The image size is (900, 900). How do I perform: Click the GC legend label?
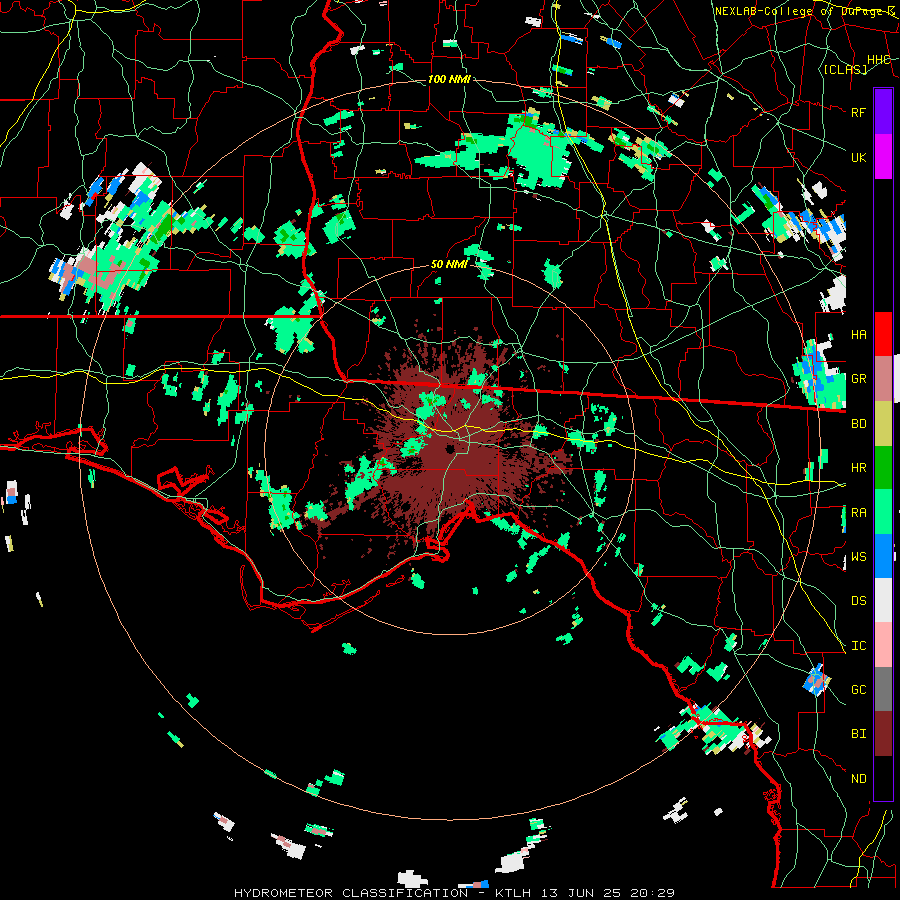coord(859,690)
